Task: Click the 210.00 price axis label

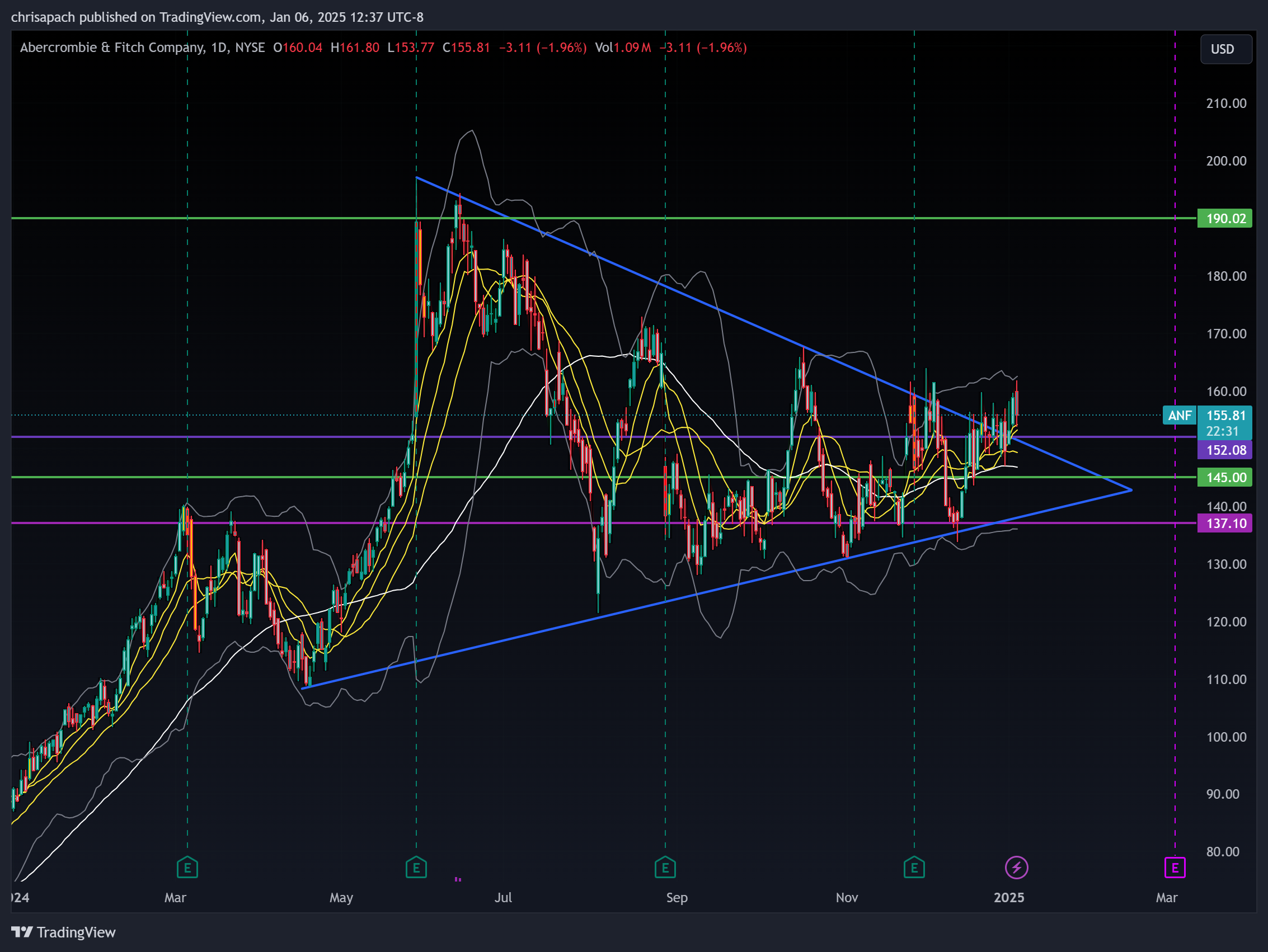Action: click(1225, 103)
